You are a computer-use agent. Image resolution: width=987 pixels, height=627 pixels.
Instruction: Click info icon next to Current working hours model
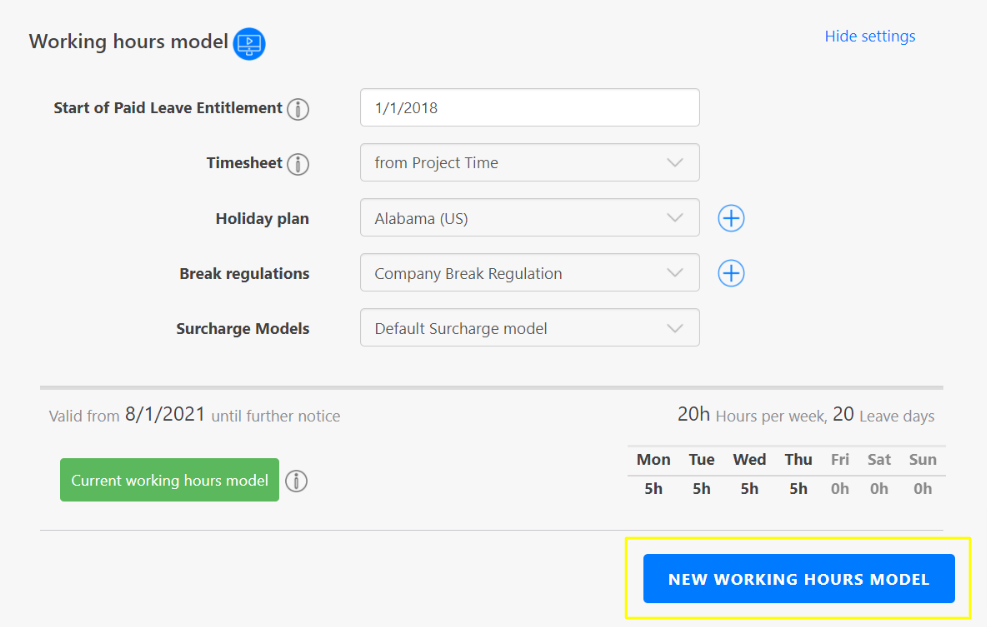pyautogui.click(x=296, y=481)
